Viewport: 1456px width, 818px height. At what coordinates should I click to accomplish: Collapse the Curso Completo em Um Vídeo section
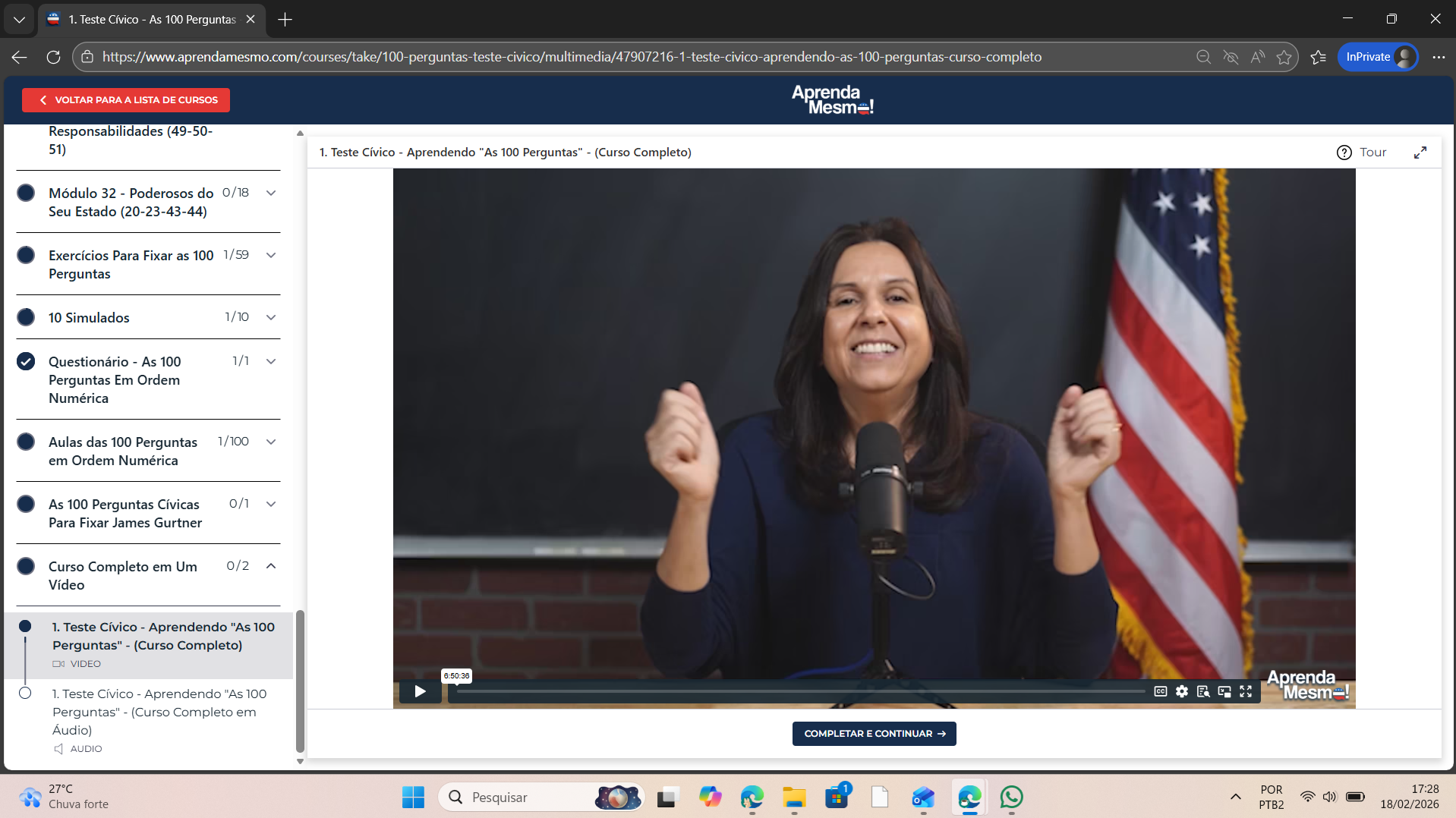271,566
